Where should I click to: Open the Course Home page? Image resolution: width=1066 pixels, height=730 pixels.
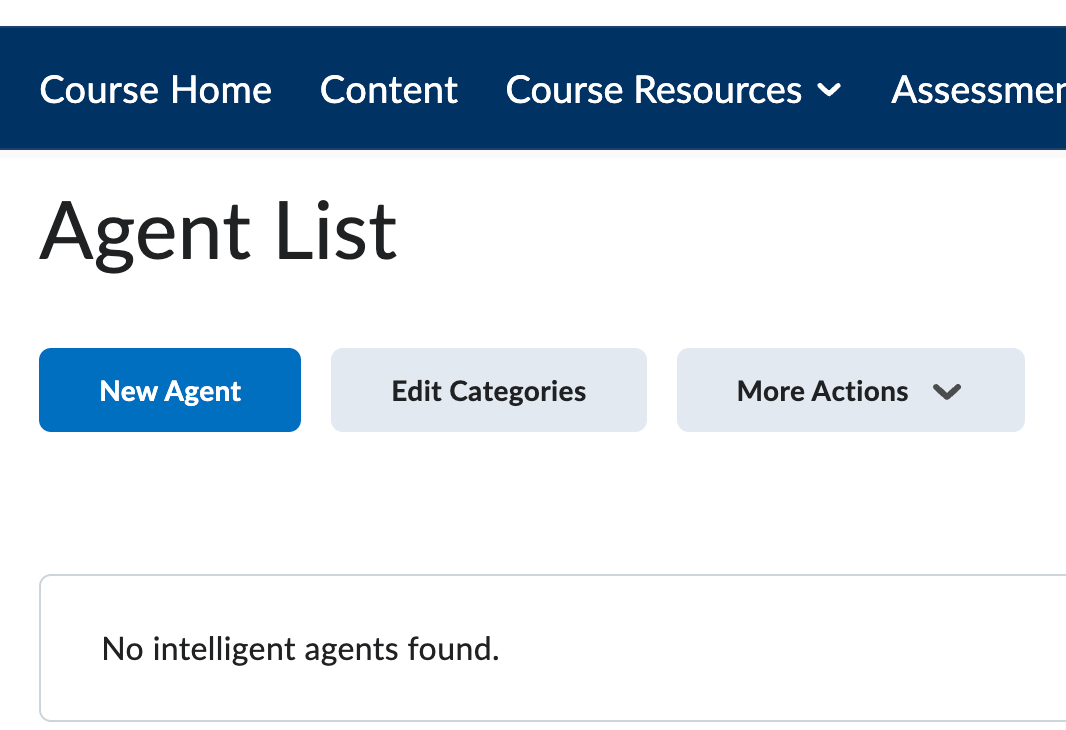pos(155,90)
